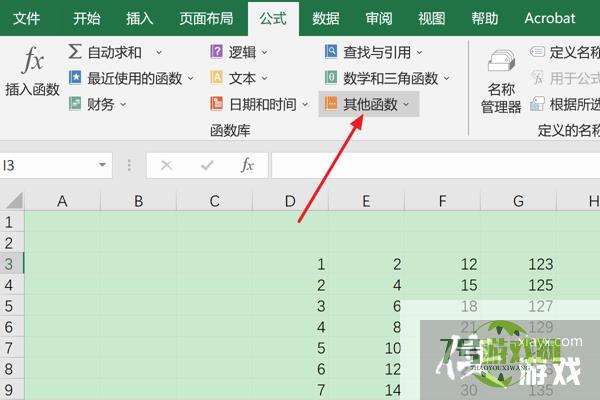The height and width of the screenshot is (400, 600).
Task: Click the Financial (财务) functions icon
Action: click(75, 104)
